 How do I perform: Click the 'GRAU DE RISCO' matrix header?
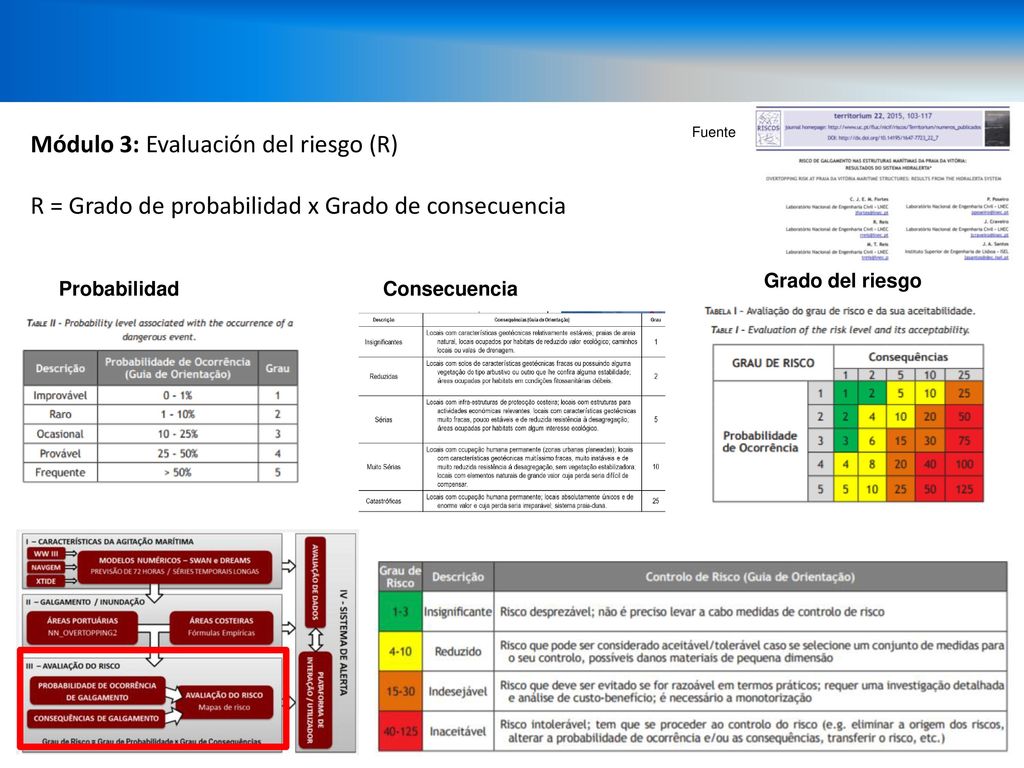click(x=773, y=363)
